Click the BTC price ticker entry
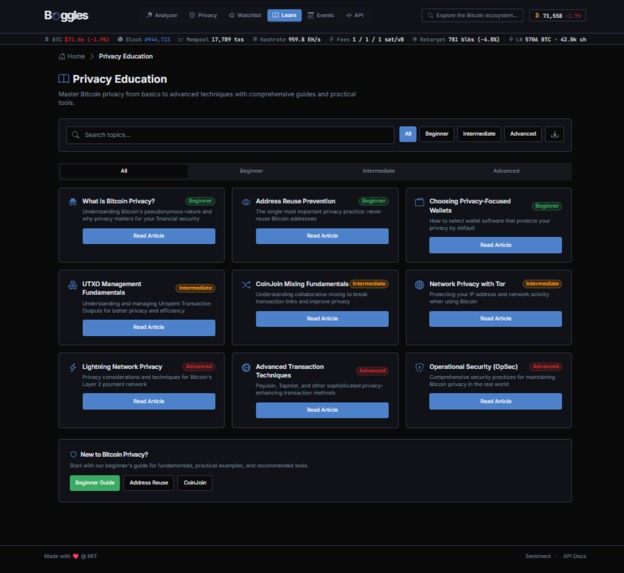Image resolution: width=624 pixels, height=573 pixels. [77, 39]
